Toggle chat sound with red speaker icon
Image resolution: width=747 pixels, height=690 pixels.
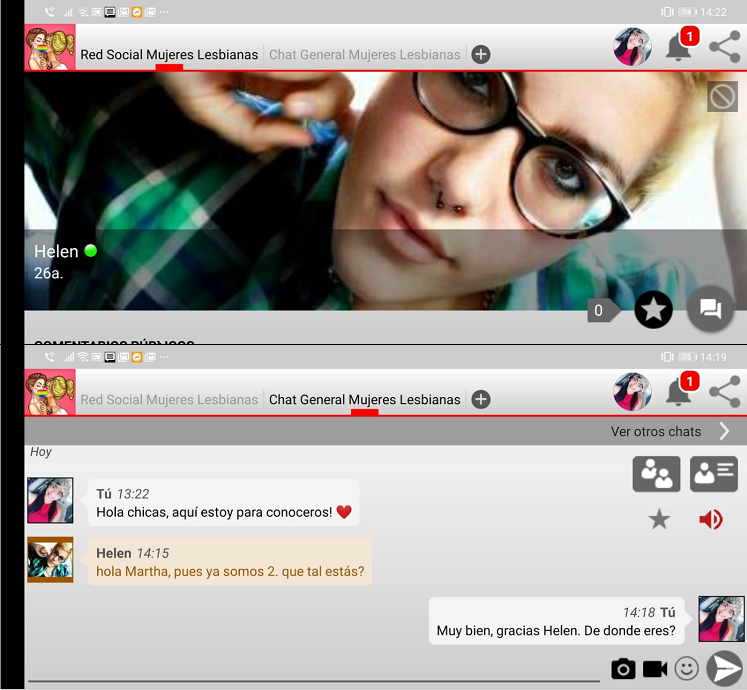(x=711, y=519)
